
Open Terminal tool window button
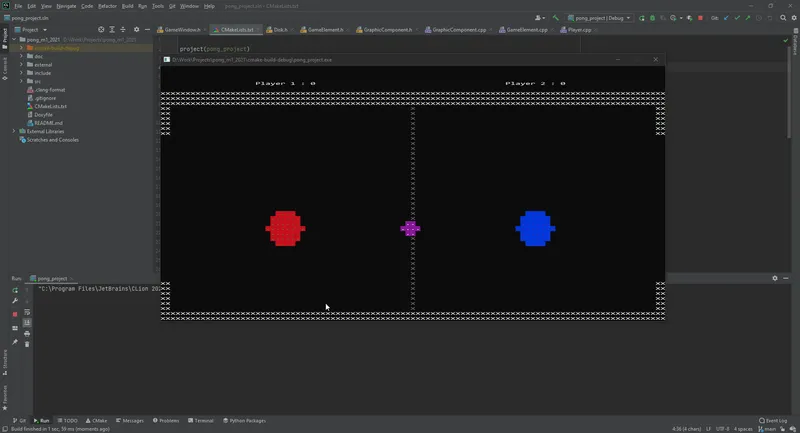[201, 421]
